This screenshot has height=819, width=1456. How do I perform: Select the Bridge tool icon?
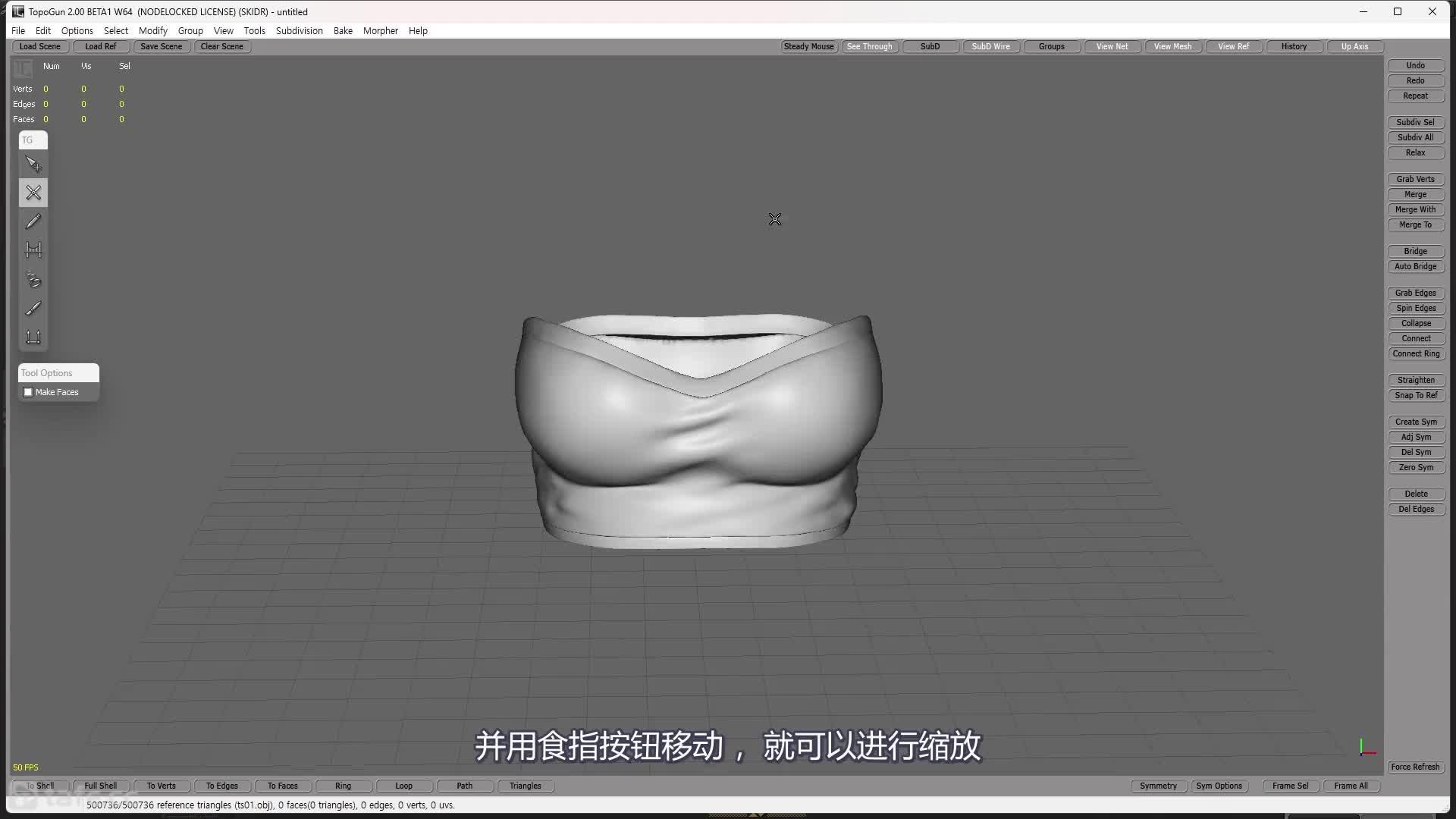pyautogui.click(x=33, y=249)
